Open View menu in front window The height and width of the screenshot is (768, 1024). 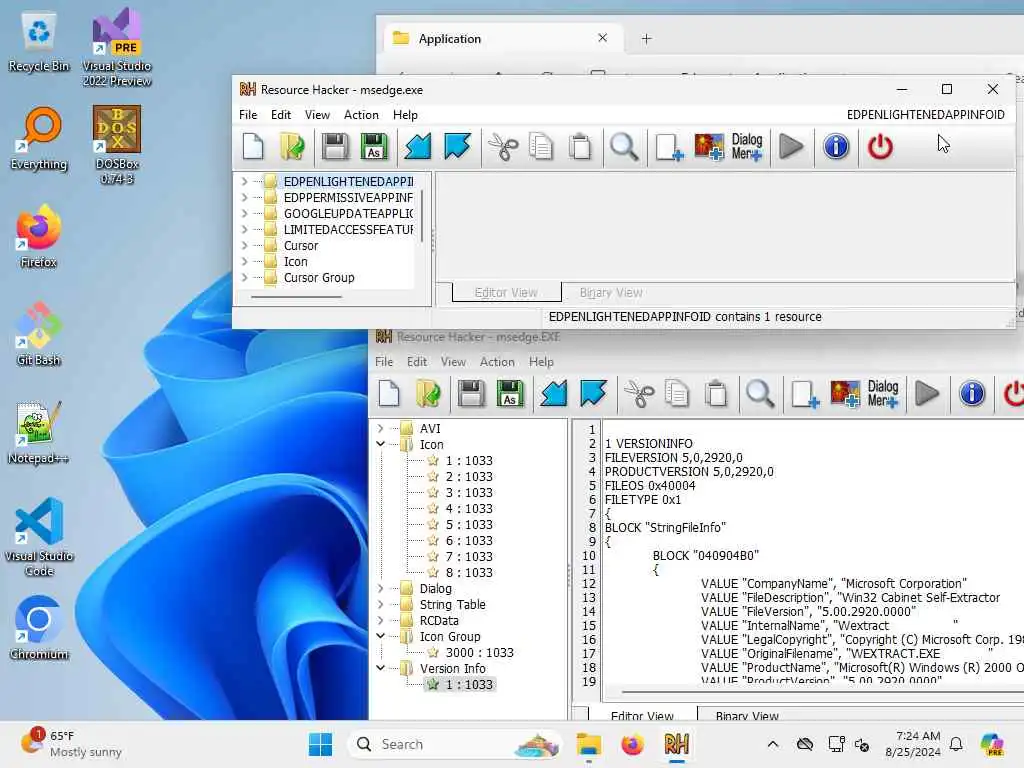pos(317,115)
